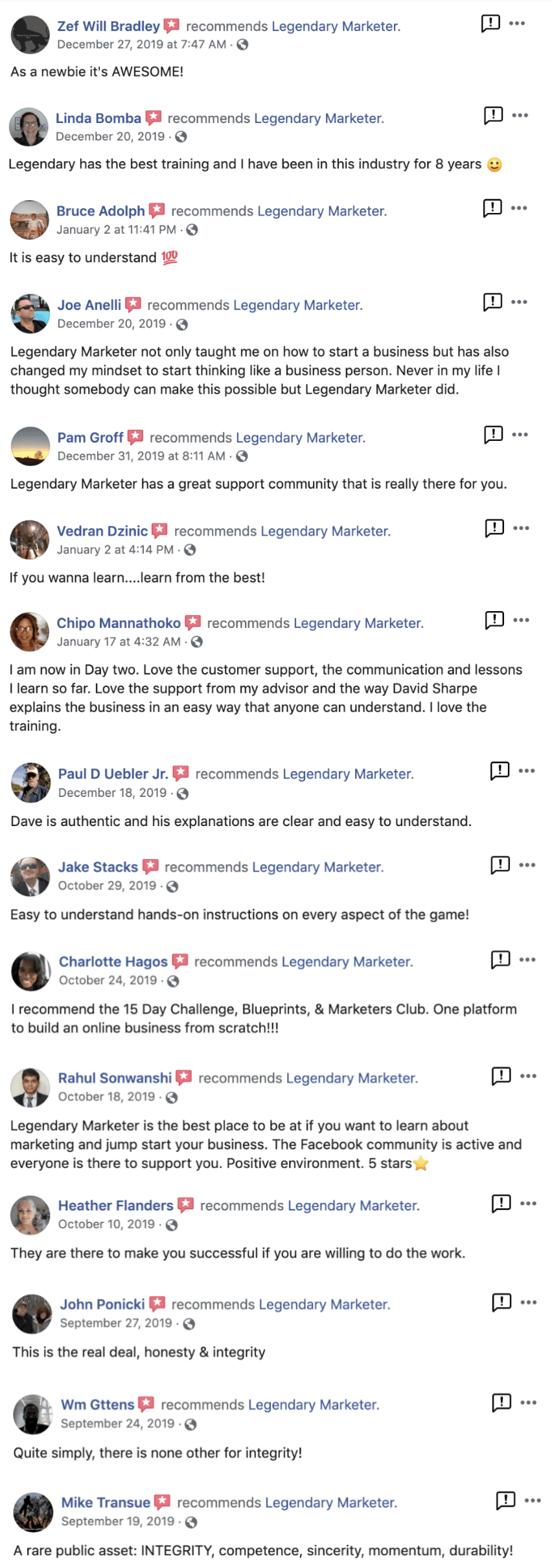Report Bruce Adolph's recommendation post

tap(492, 208)
